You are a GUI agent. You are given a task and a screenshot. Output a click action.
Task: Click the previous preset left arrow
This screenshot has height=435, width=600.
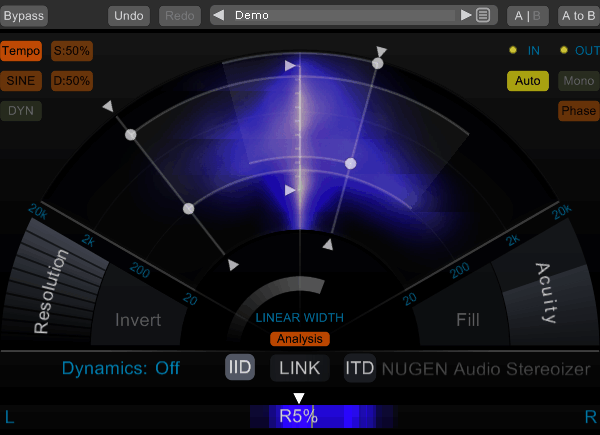pyautogui.click(x=219, y=16)
